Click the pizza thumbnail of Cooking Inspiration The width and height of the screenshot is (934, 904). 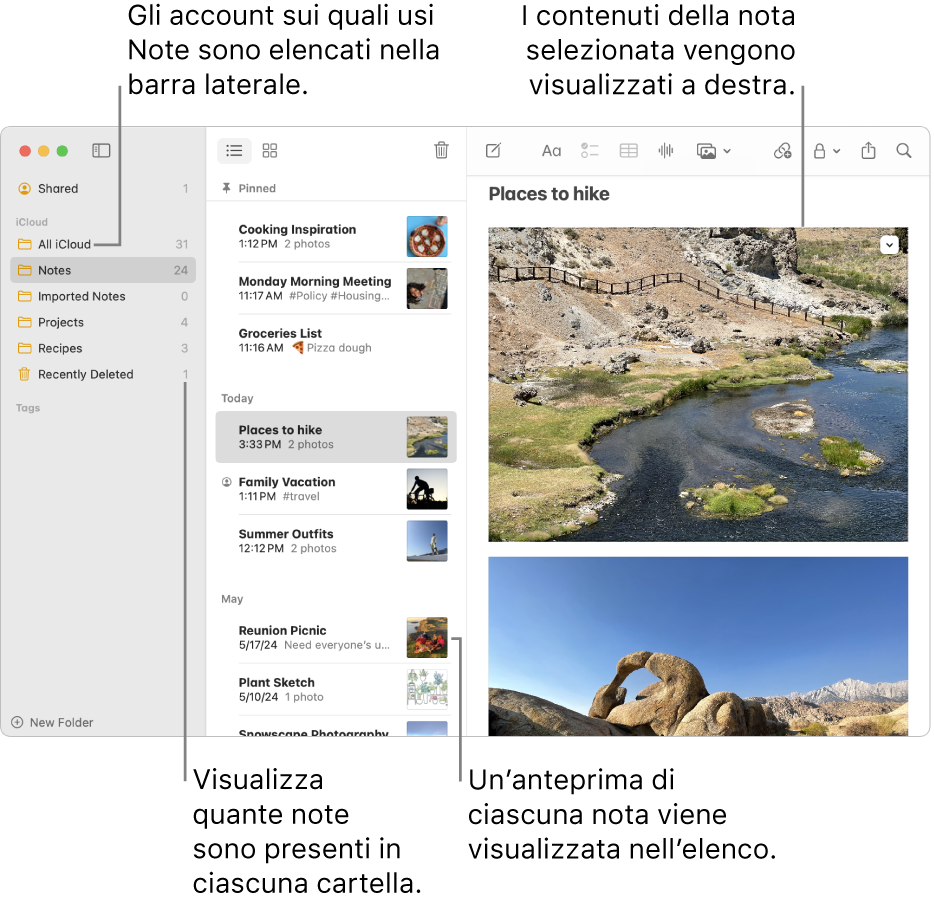(427, 236)
